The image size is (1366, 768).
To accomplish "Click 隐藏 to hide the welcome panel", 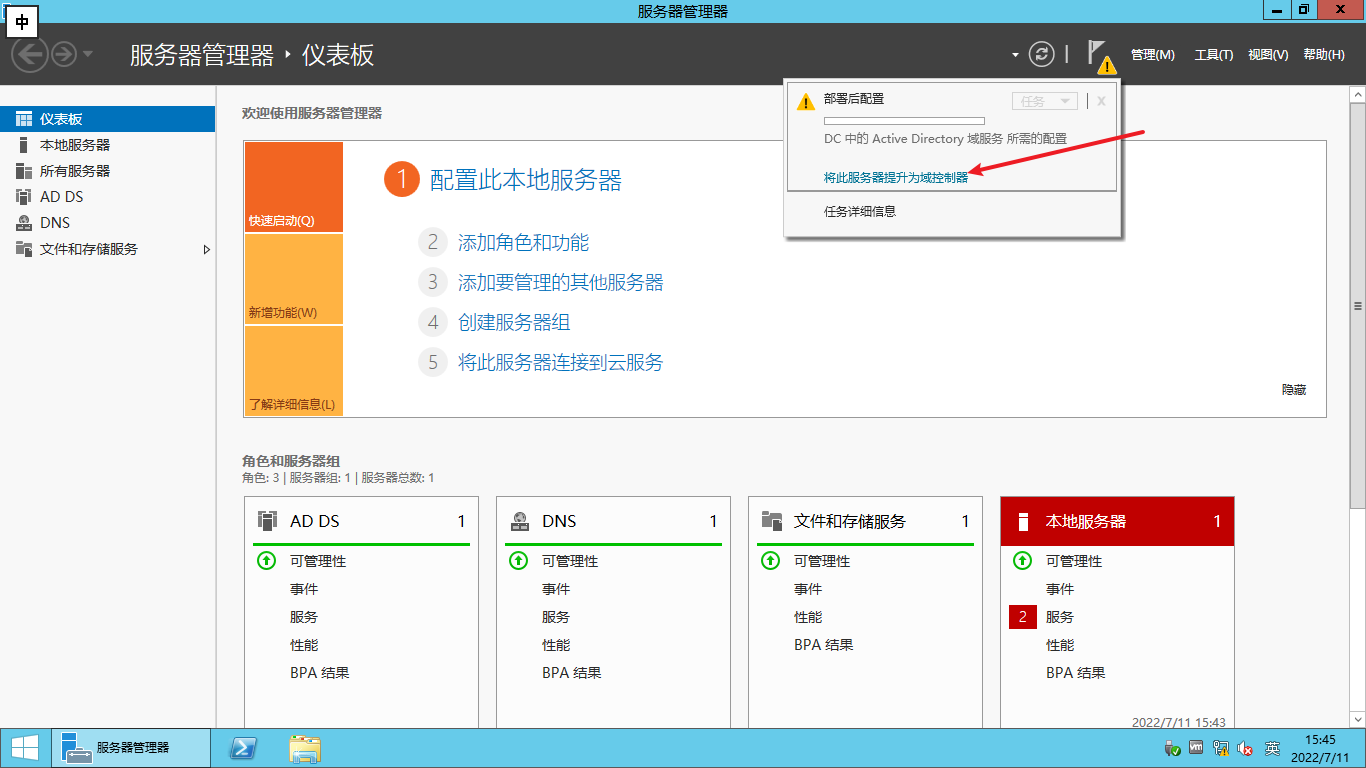I will tap(1294, 390).
